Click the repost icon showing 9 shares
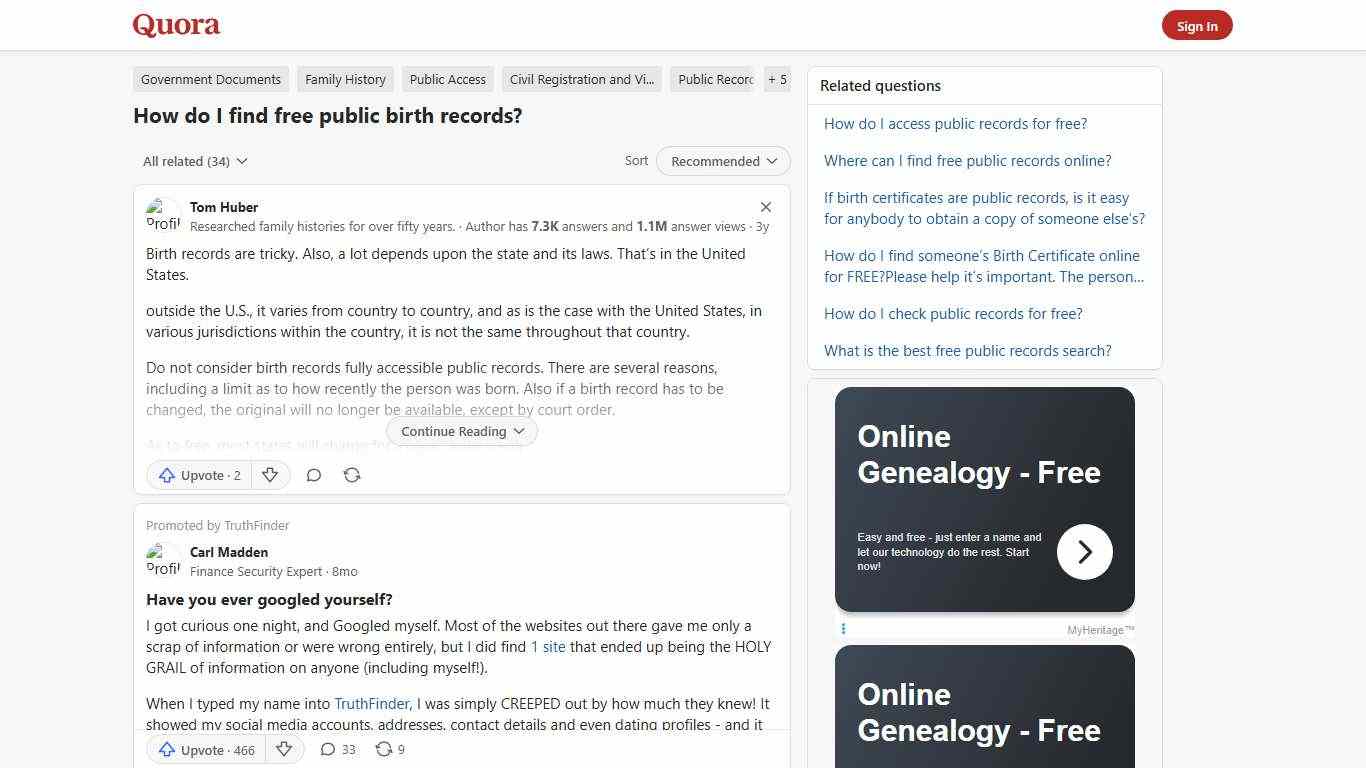 point(389,749)
